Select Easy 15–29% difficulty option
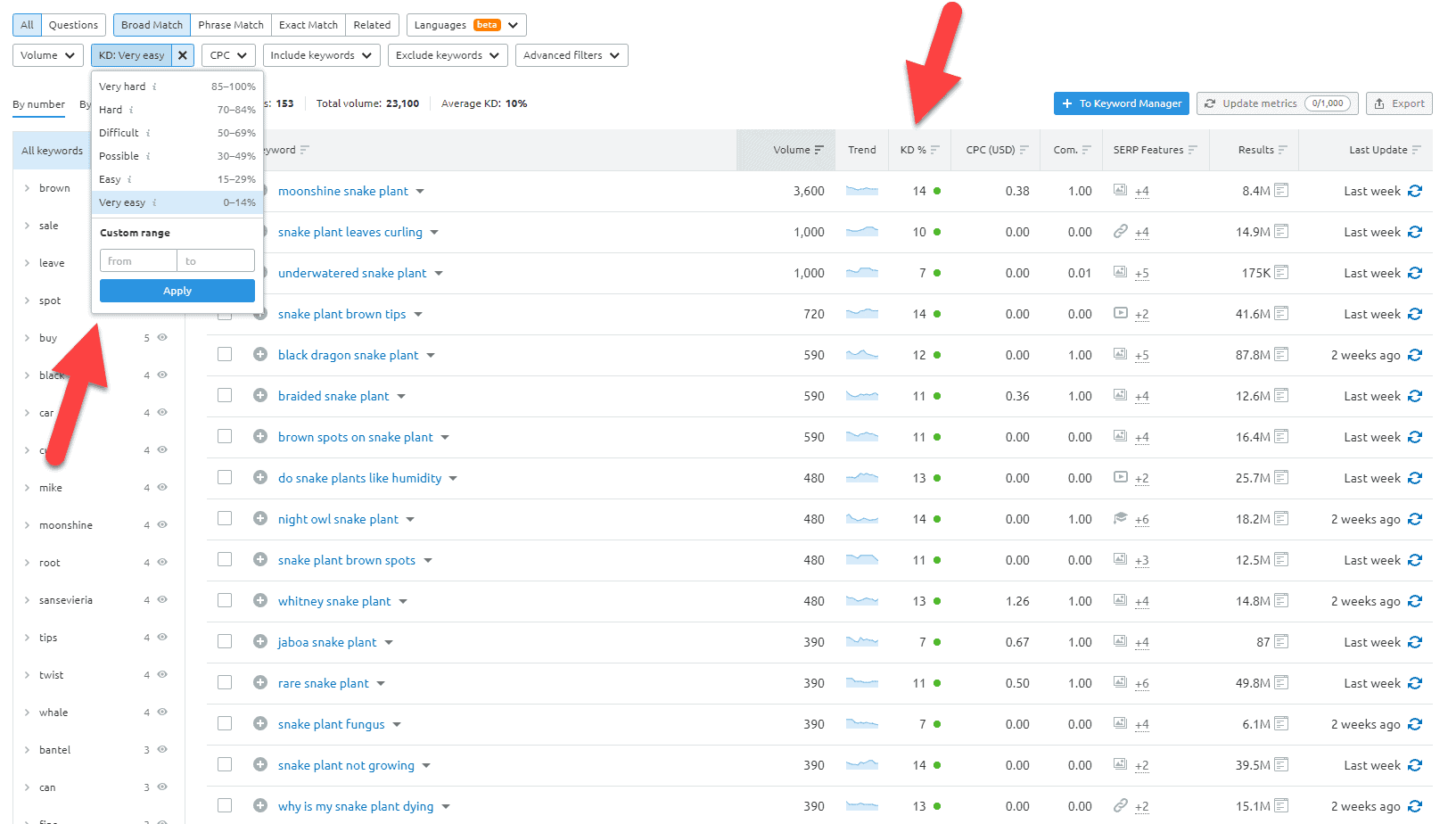The height and width of the screenshot is (824, 1456). click(x=177, y=179)
